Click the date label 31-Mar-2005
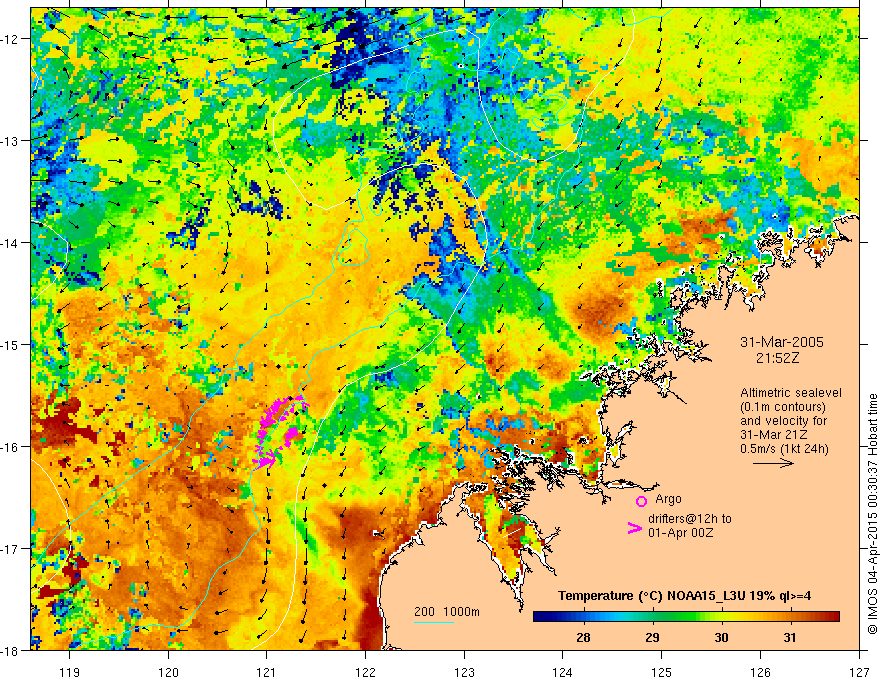This screenshot has width=880, height=680. [x=782, y=342]
